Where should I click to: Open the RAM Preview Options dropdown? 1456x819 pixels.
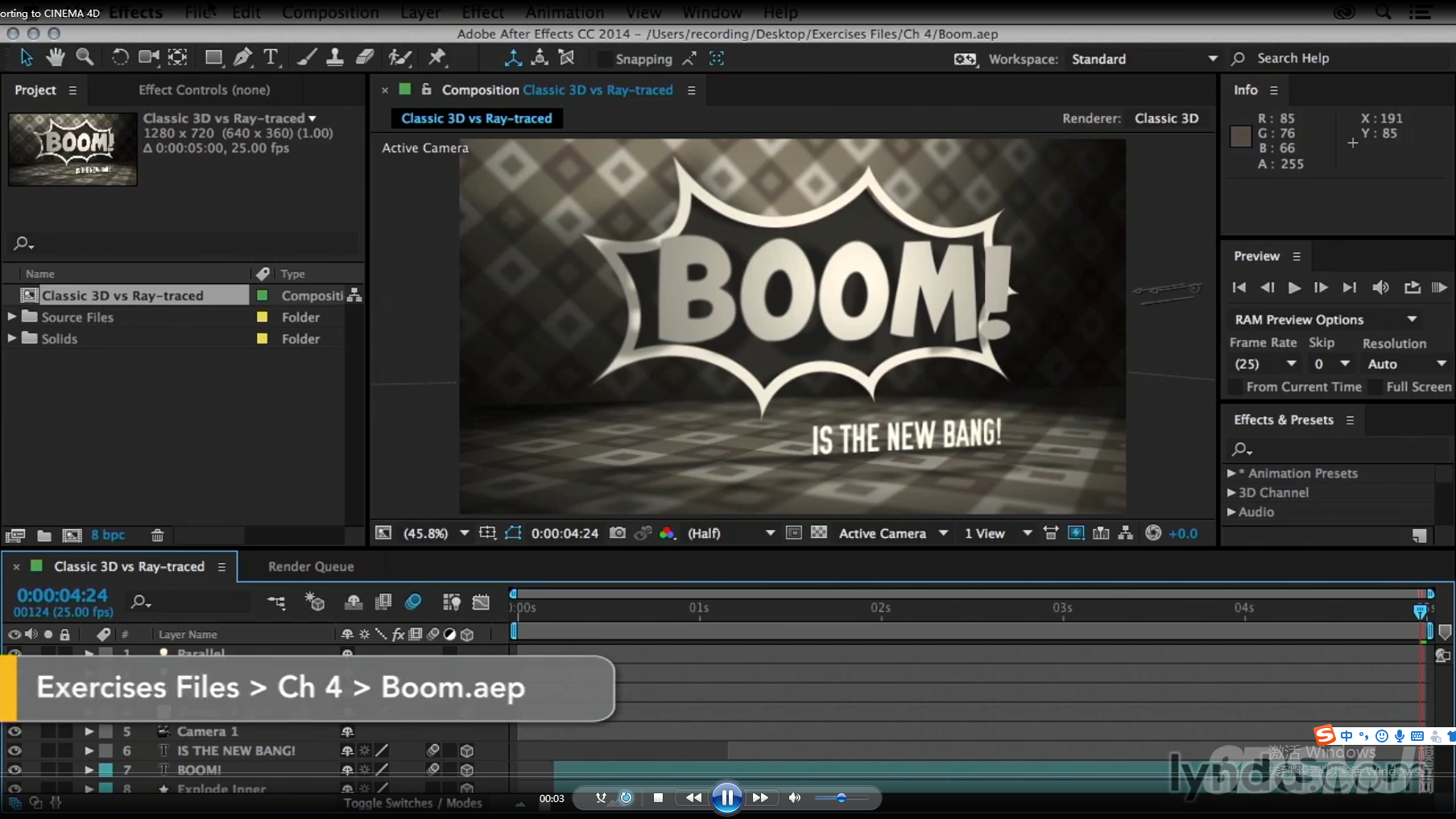[1325, 320]
